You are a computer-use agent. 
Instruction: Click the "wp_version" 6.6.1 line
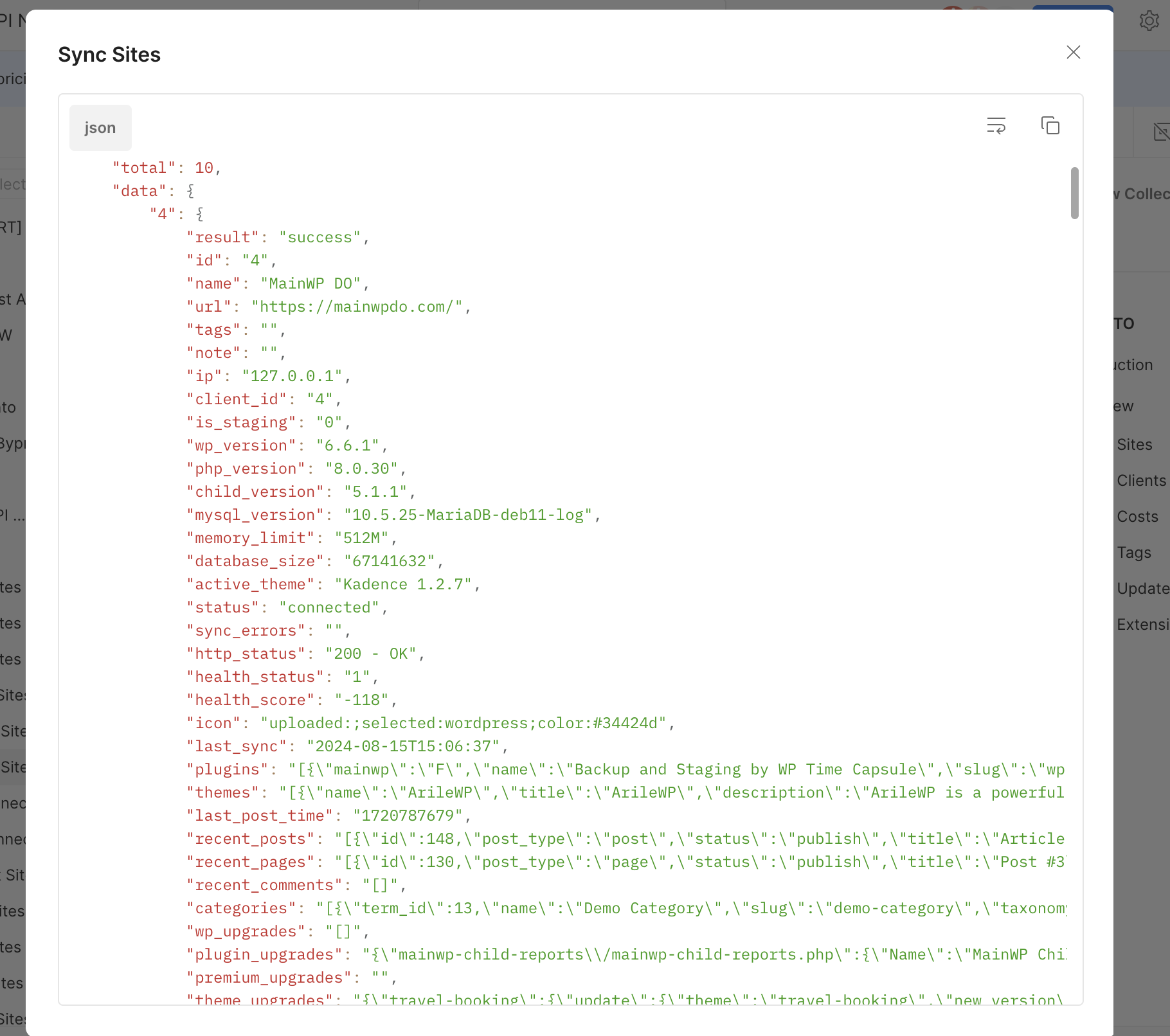(287, 446)
